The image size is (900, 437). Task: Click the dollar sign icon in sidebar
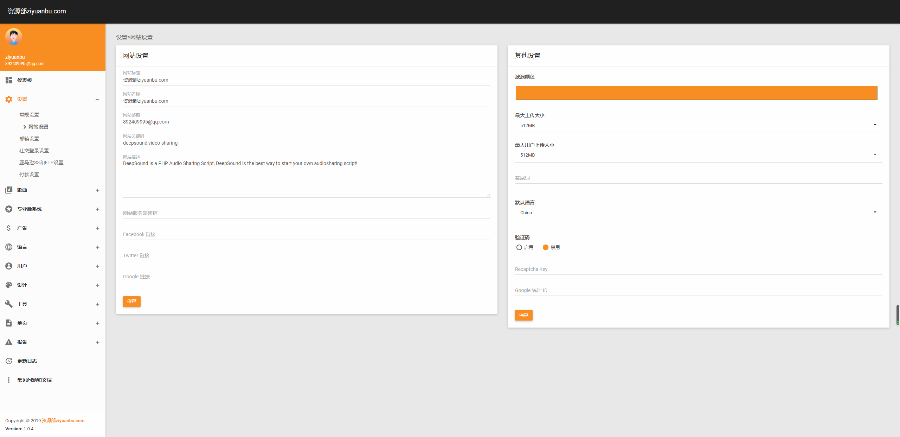point(9,228)
